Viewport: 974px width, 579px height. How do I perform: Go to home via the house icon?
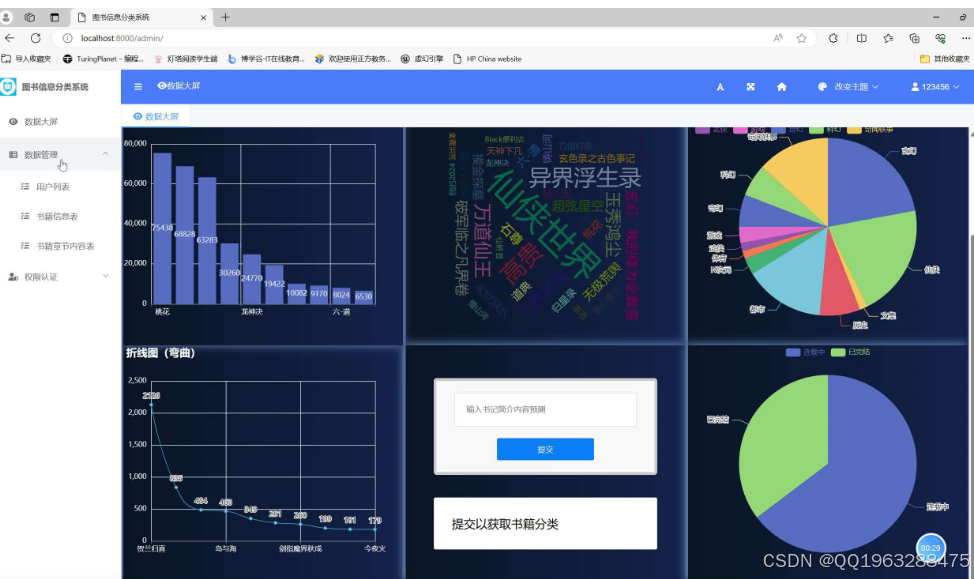click(781, 87)
